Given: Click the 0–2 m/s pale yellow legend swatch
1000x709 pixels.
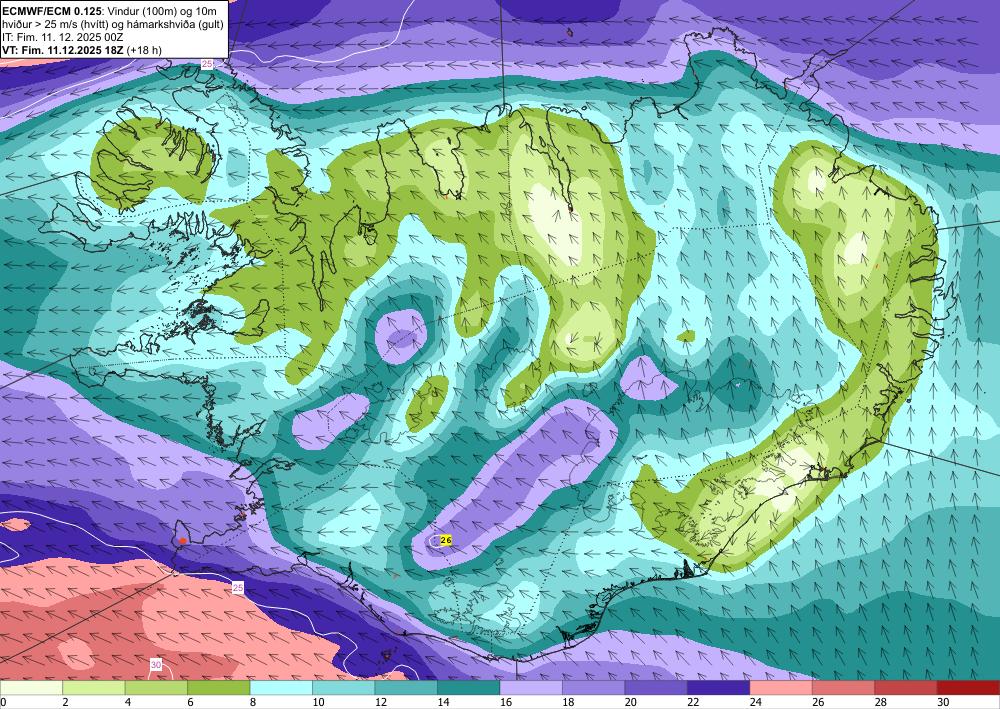Looking at the screenshot, I should tap(31, 688).
